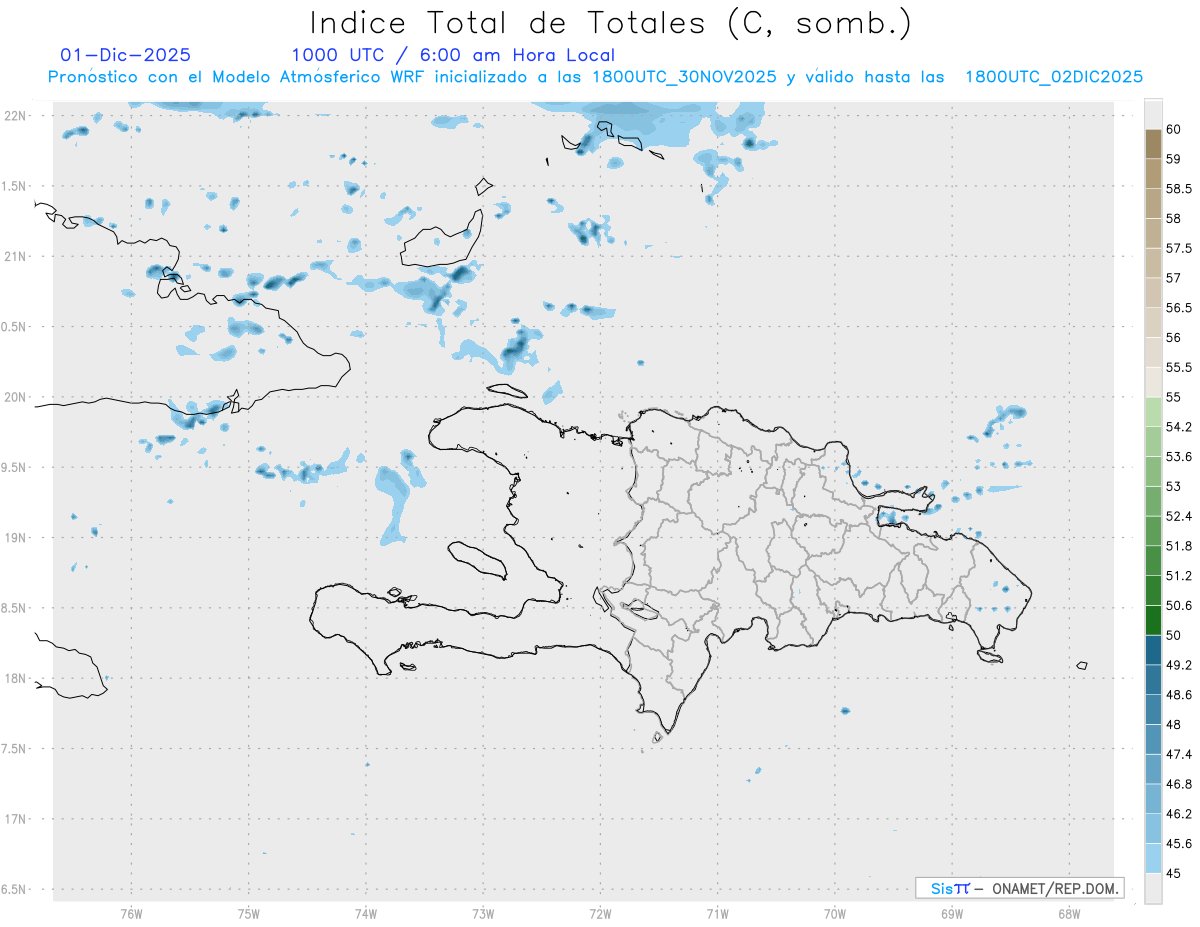Pick the dark brown swatch between 59 and 60

1153,144
